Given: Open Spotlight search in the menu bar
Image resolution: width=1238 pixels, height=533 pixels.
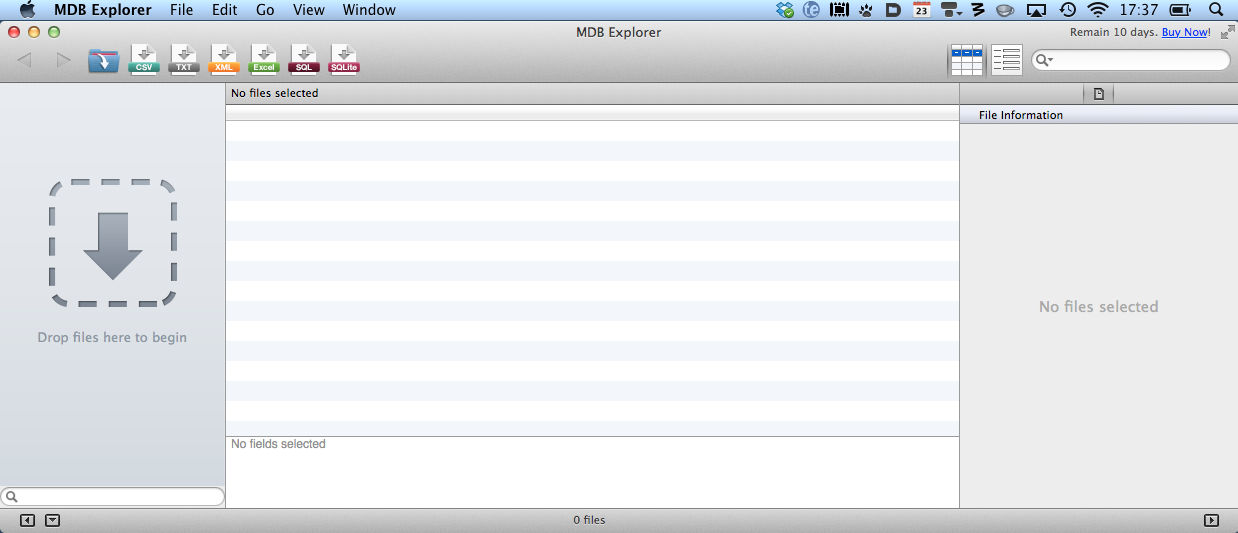Looking at the screenshot, I should pos(1215,10).
